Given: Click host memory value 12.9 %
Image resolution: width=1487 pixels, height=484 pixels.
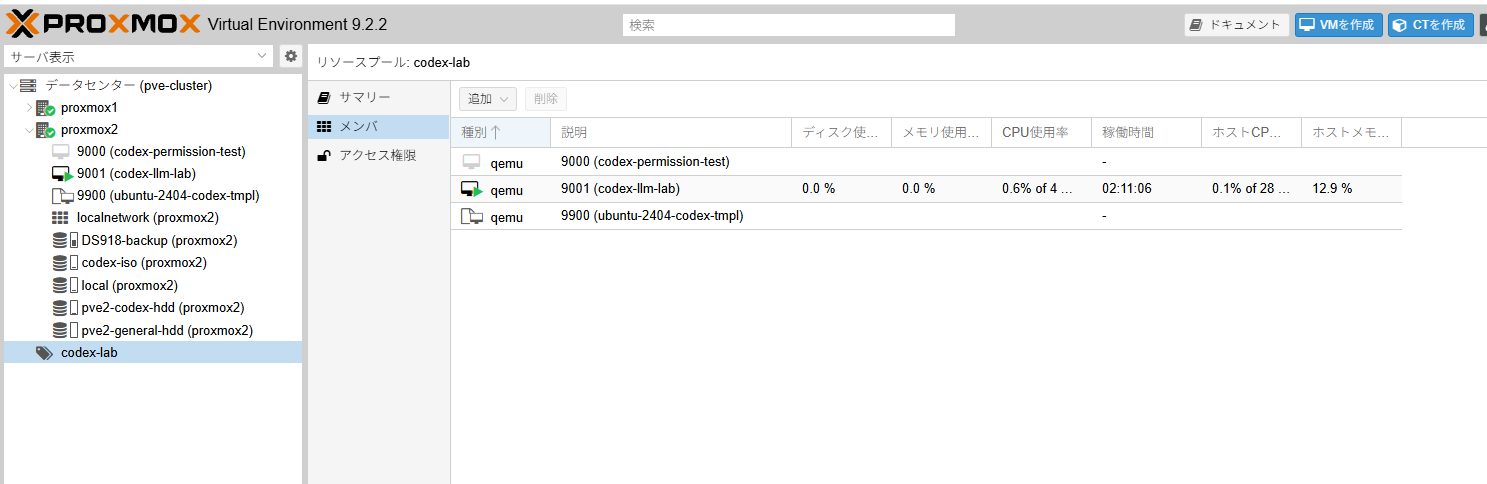Looking at the screenshot, I should (1332, 189).
